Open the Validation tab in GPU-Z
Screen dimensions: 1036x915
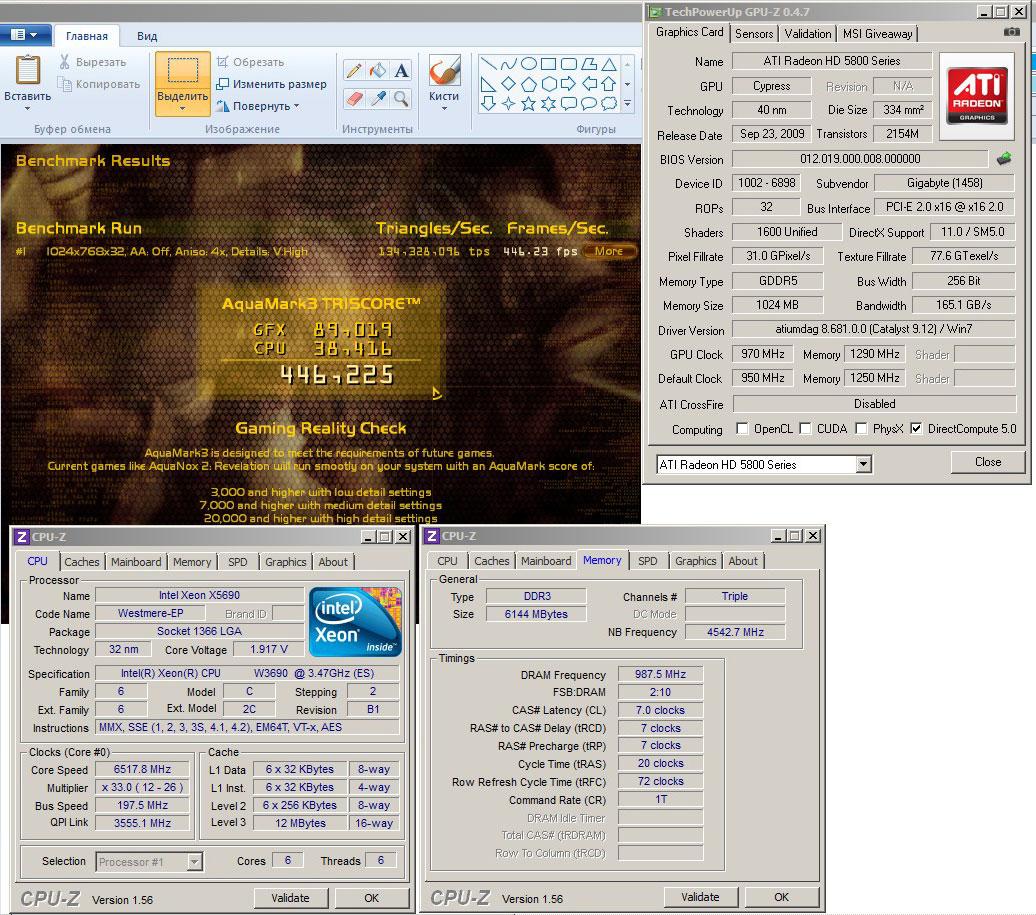coord(807,34)
